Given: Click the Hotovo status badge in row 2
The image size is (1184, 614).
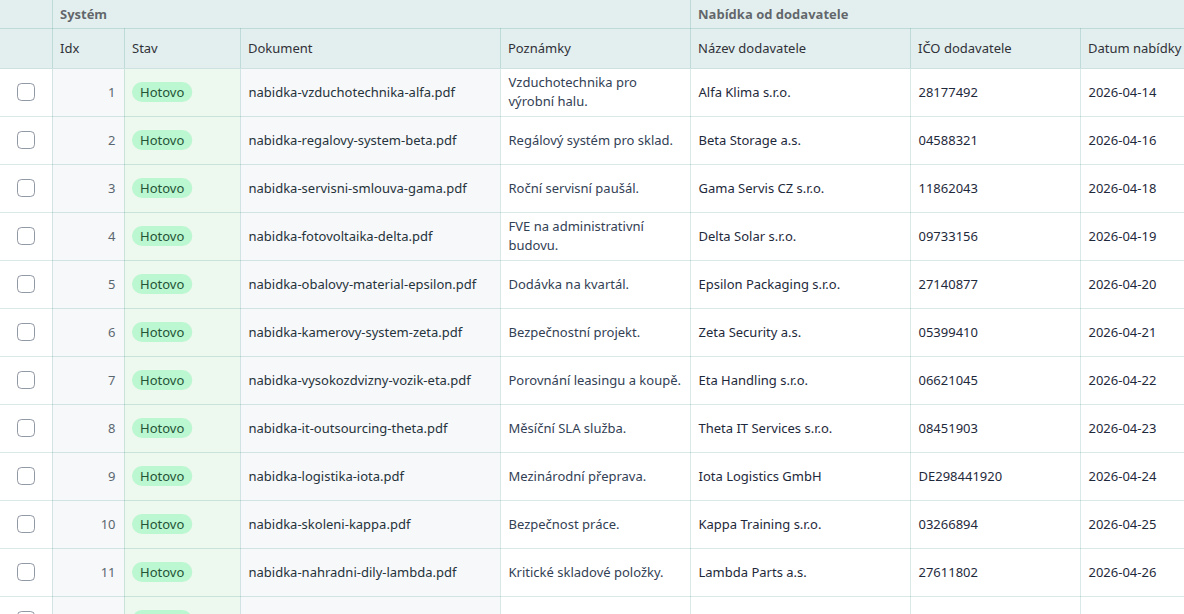Looking at the screenshot, I should pyautogui.click(x=162, y=140).
